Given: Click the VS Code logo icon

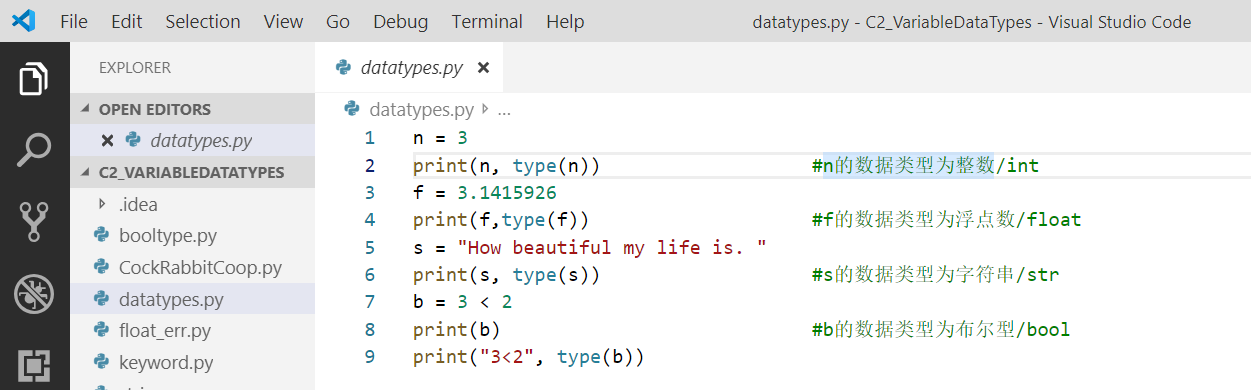Looking at the screenshot, I should (x=23, y=21).
